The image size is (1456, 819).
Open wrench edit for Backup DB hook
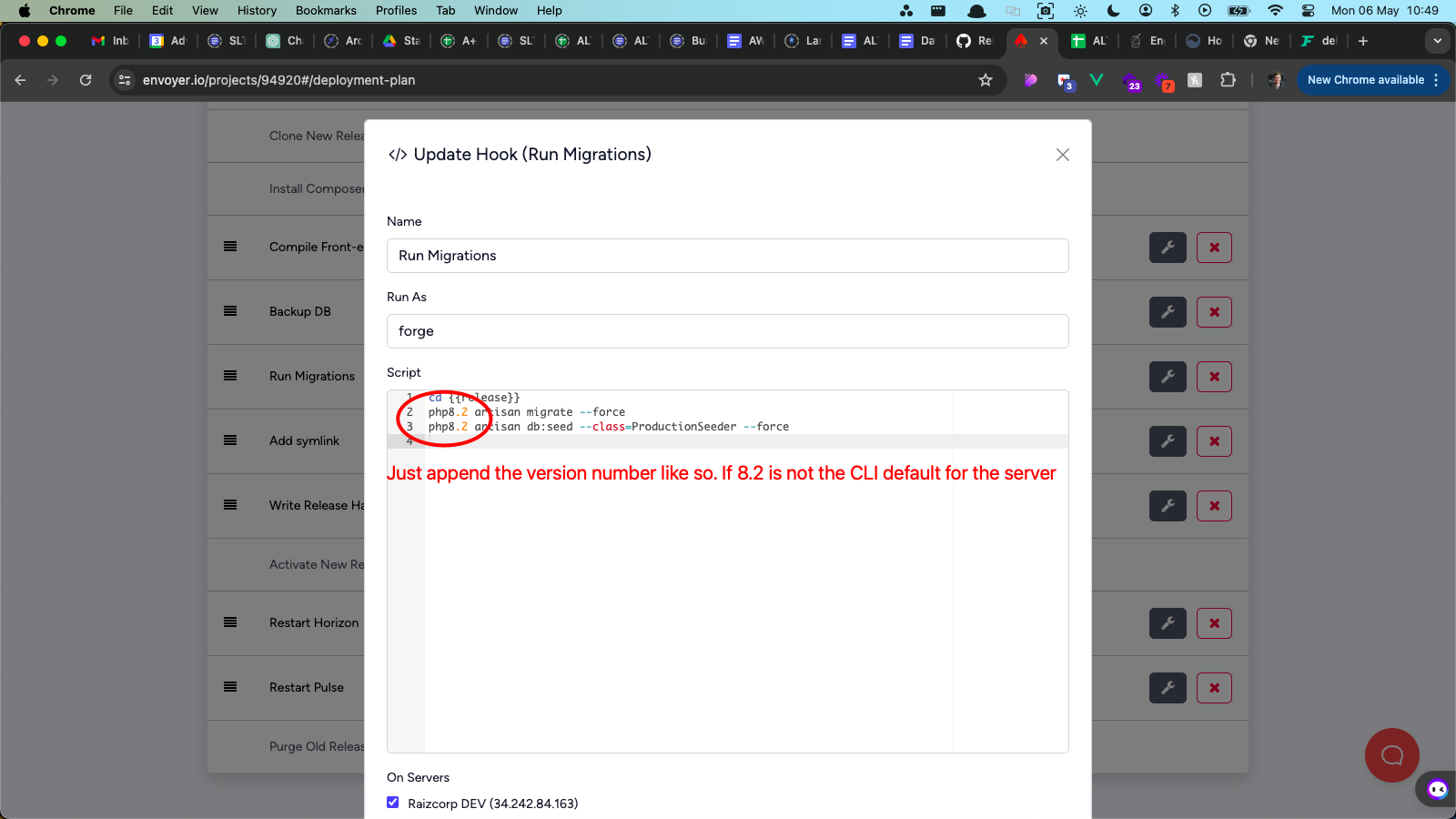click(x=1168, y=312)
